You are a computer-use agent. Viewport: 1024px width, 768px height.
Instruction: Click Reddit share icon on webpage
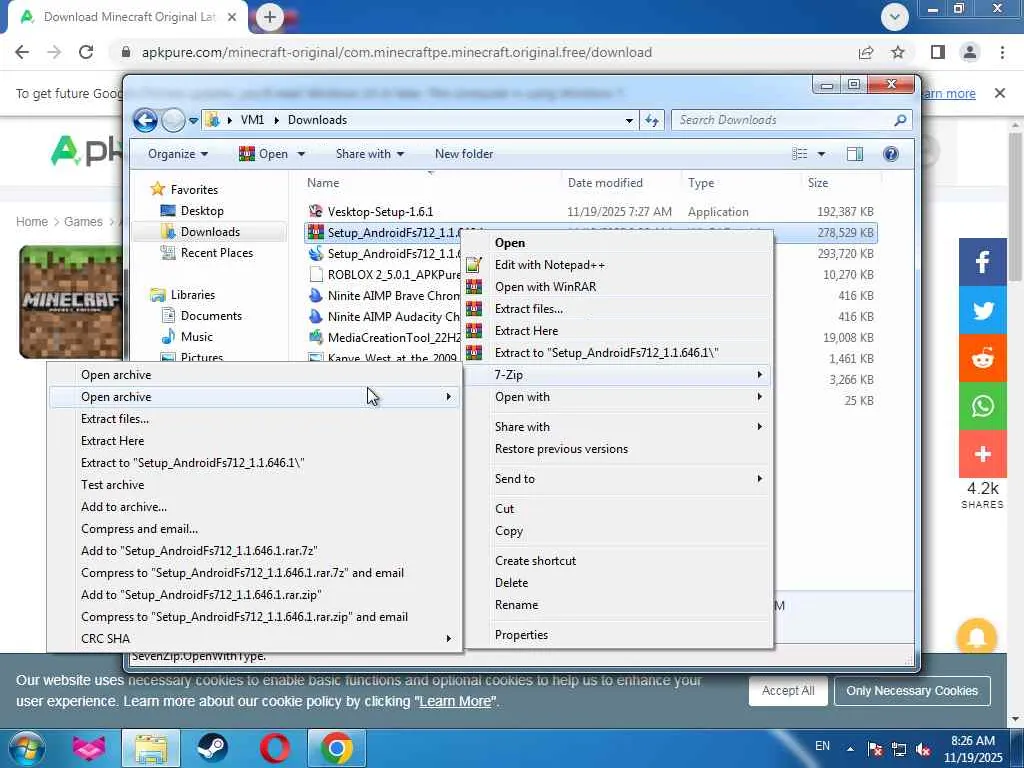point(982,358)
